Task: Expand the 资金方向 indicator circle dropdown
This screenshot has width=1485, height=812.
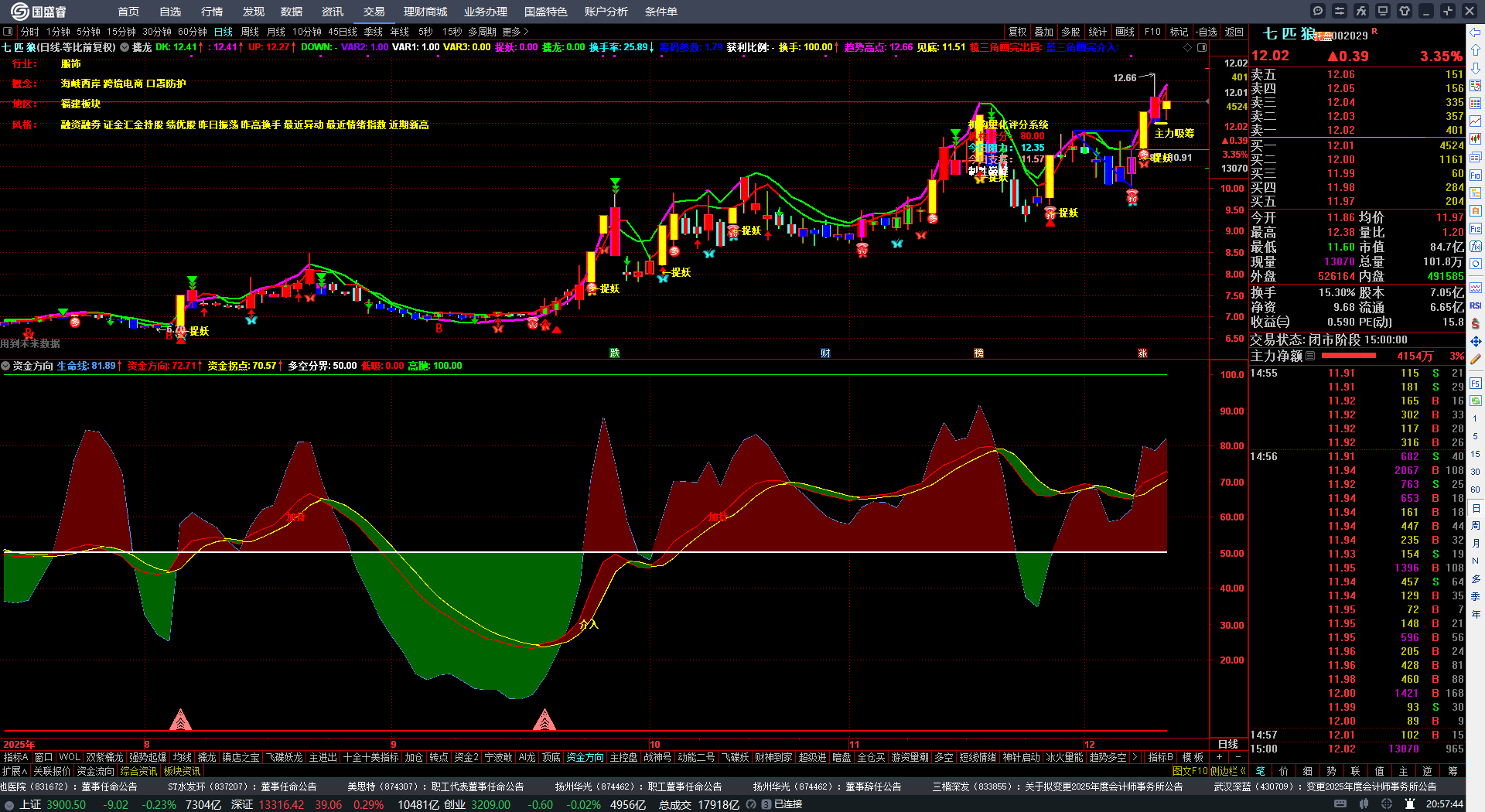Action: (5, 366)
